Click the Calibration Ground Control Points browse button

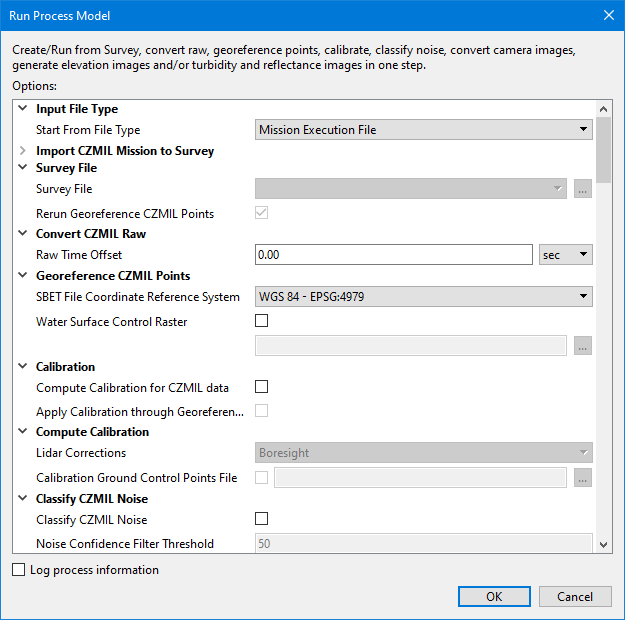pos(583,478)
